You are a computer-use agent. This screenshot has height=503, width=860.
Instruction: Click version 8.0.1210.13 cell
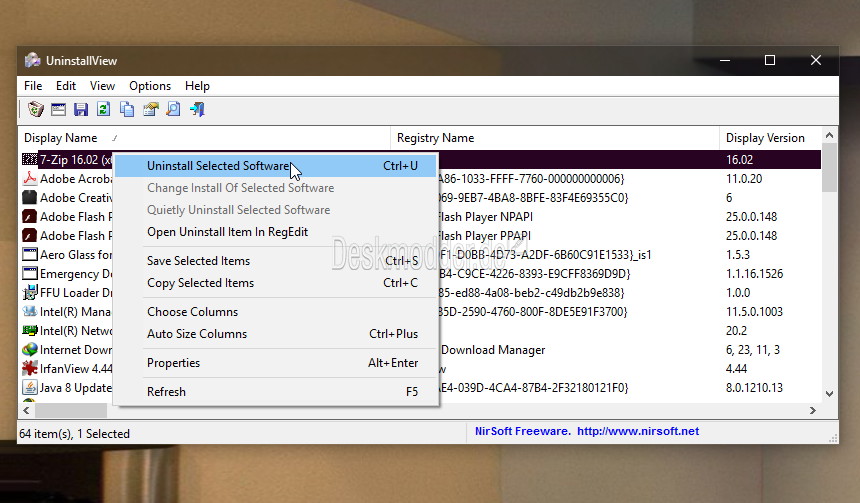754,387
